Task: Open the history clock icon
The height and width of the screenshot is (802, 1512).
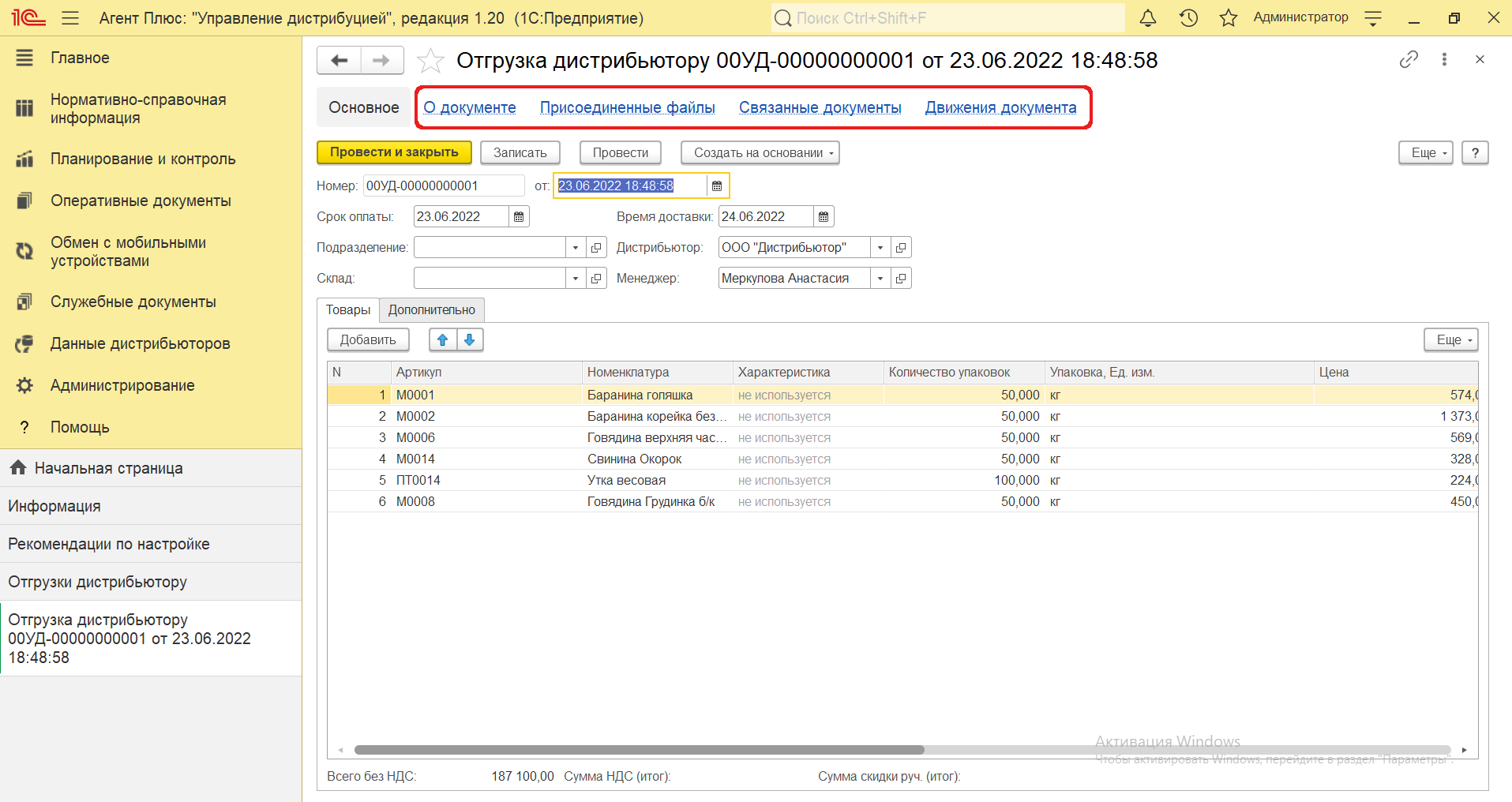Action: click(1188, 17)
